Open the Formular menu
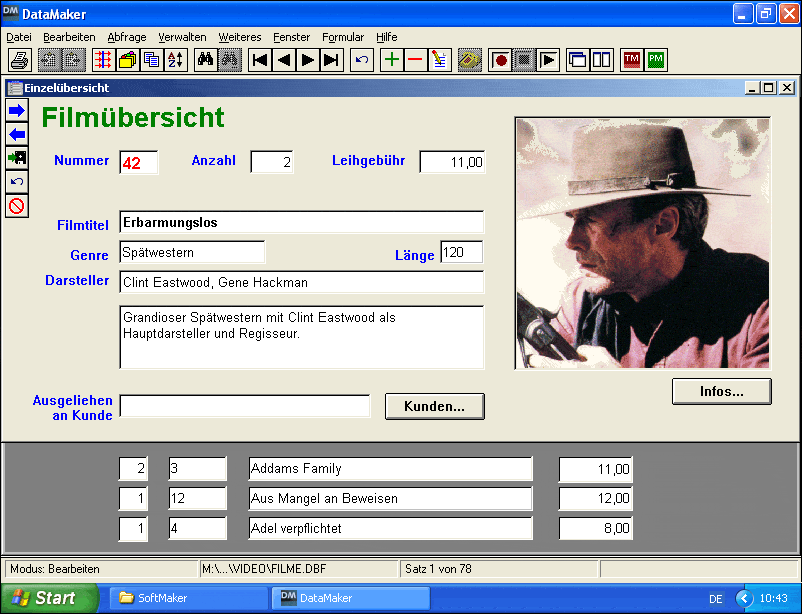Screen dimensions: 802x614 (x=343, y=37)
